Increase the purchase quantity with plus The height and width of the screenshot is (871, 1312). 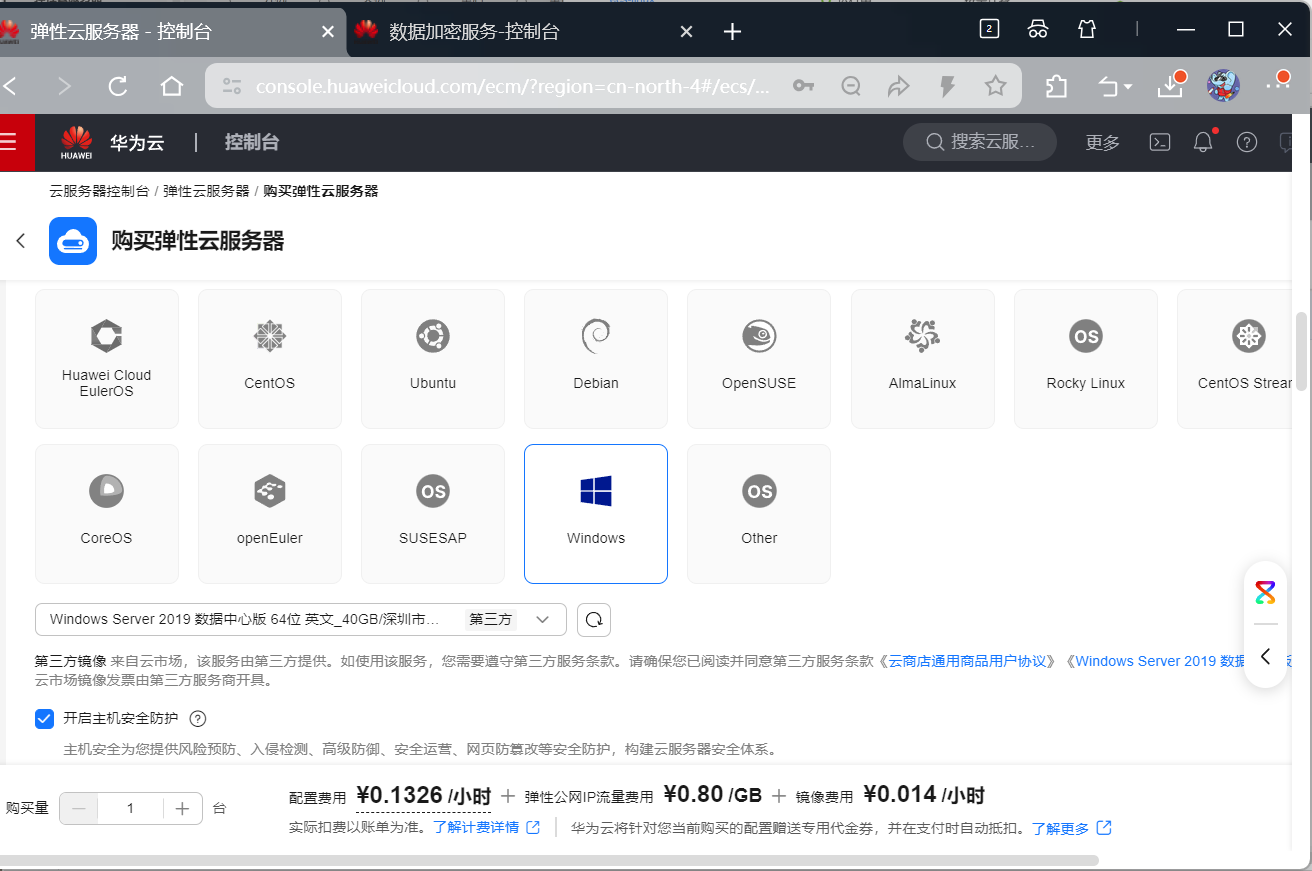click(182, 808)
